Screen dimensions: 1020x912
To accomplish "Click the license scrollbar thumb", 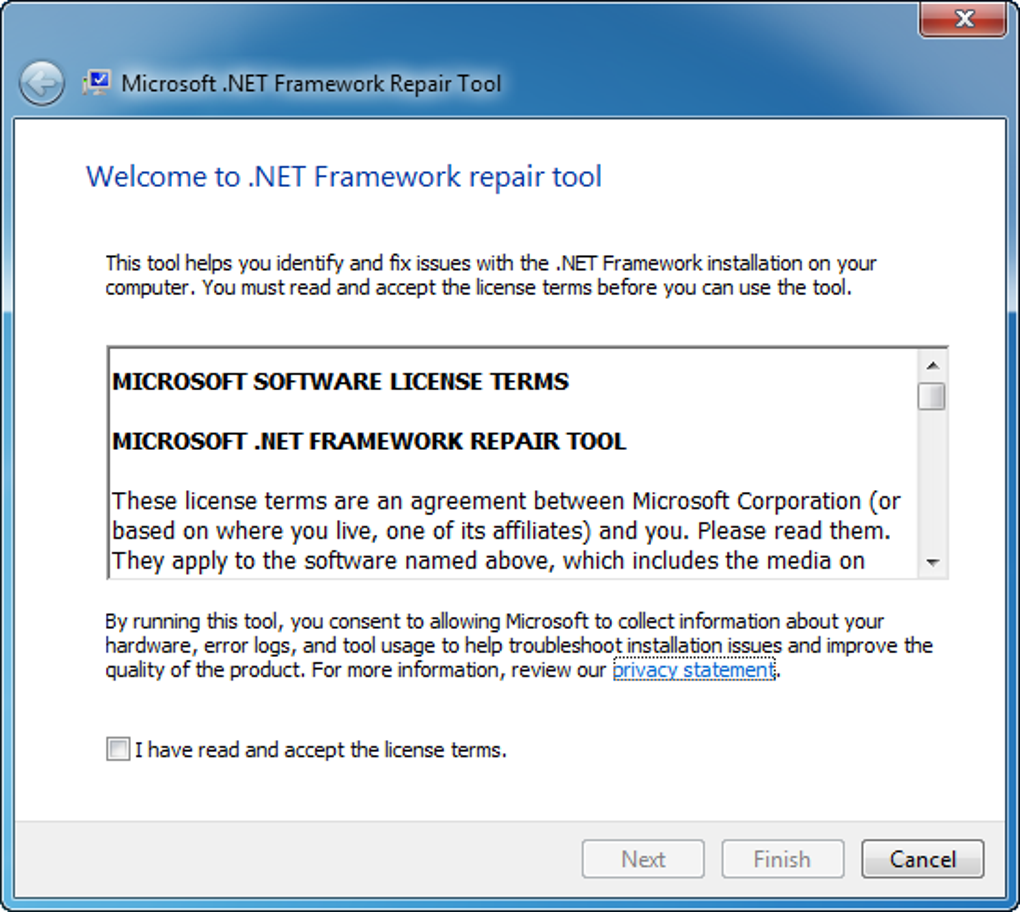I will point(932,396).
